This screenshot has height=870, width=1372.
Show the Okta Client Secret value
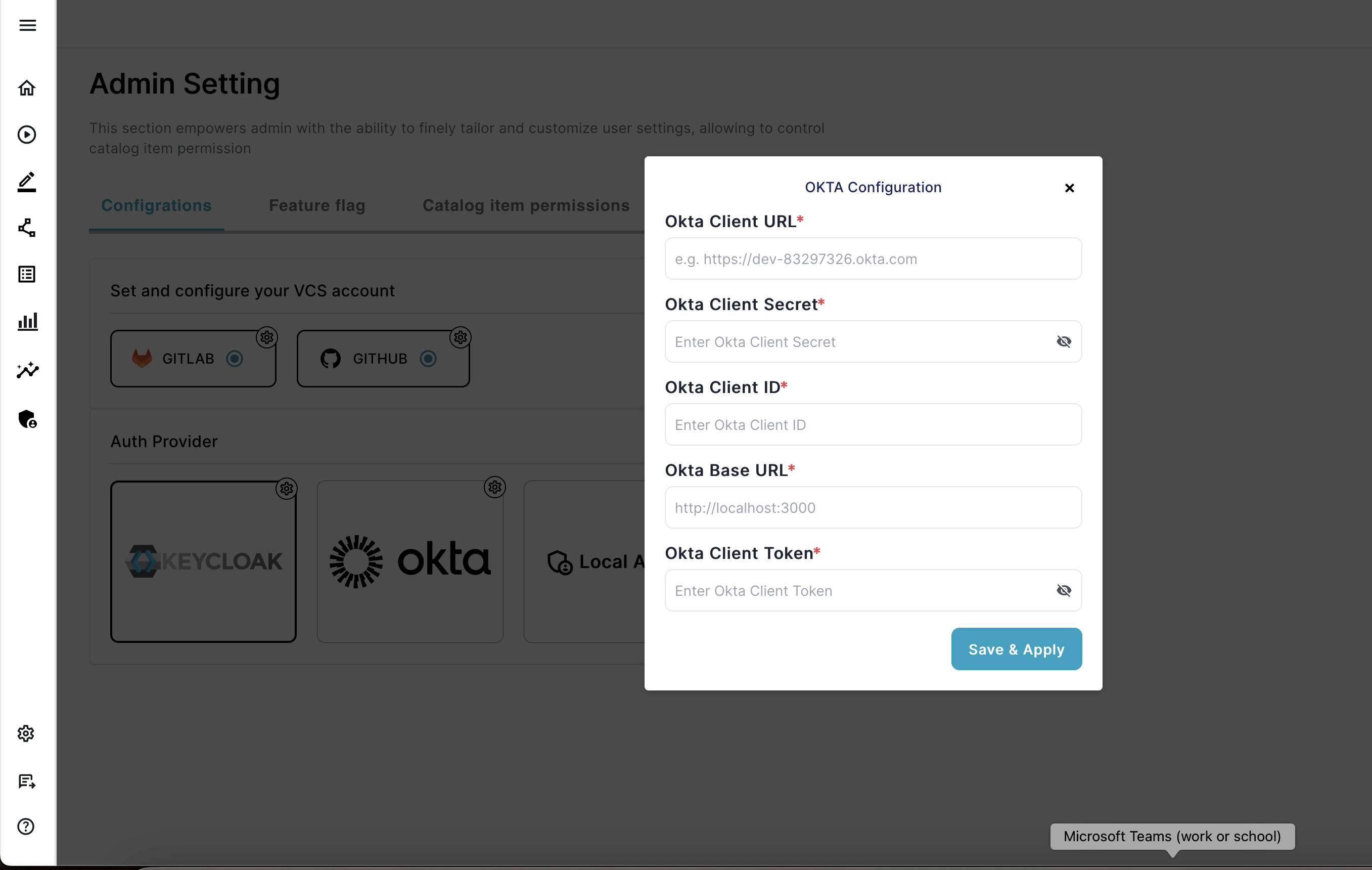pos(1064,341)
